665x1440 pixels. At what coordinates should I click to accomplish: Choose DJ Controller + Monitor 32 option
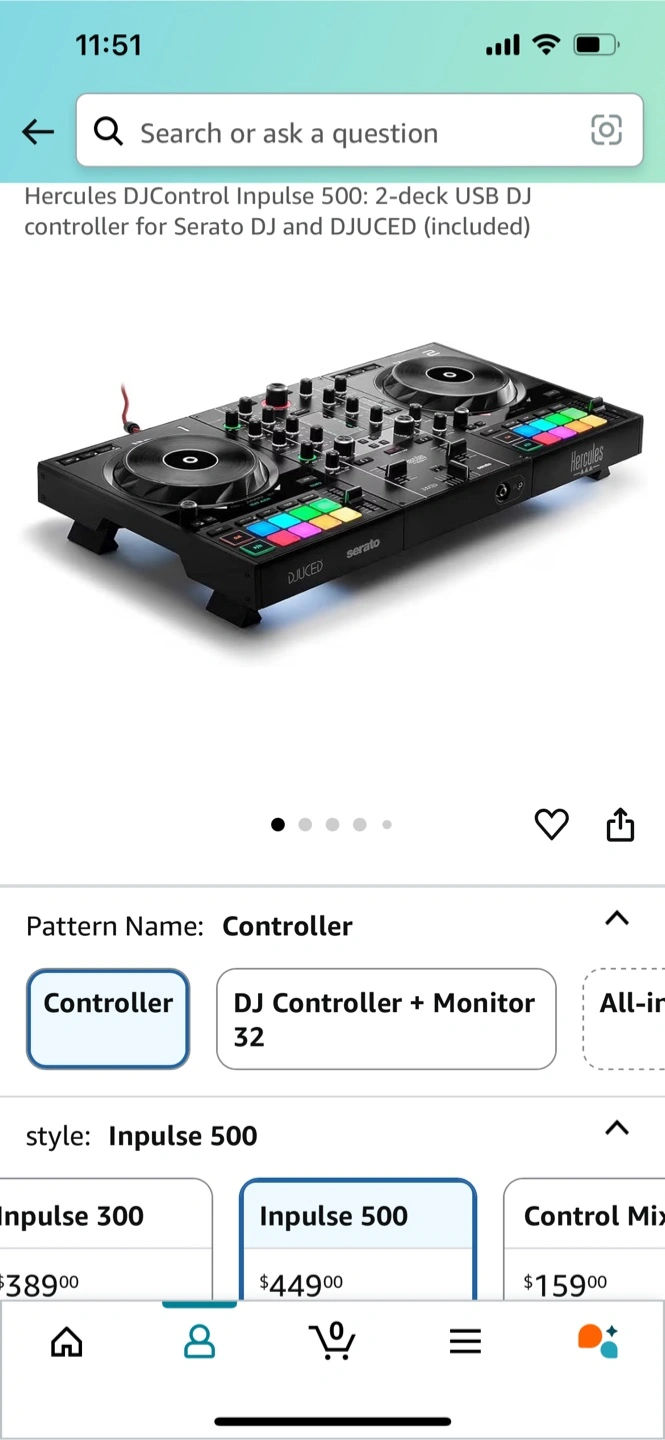386,1018
